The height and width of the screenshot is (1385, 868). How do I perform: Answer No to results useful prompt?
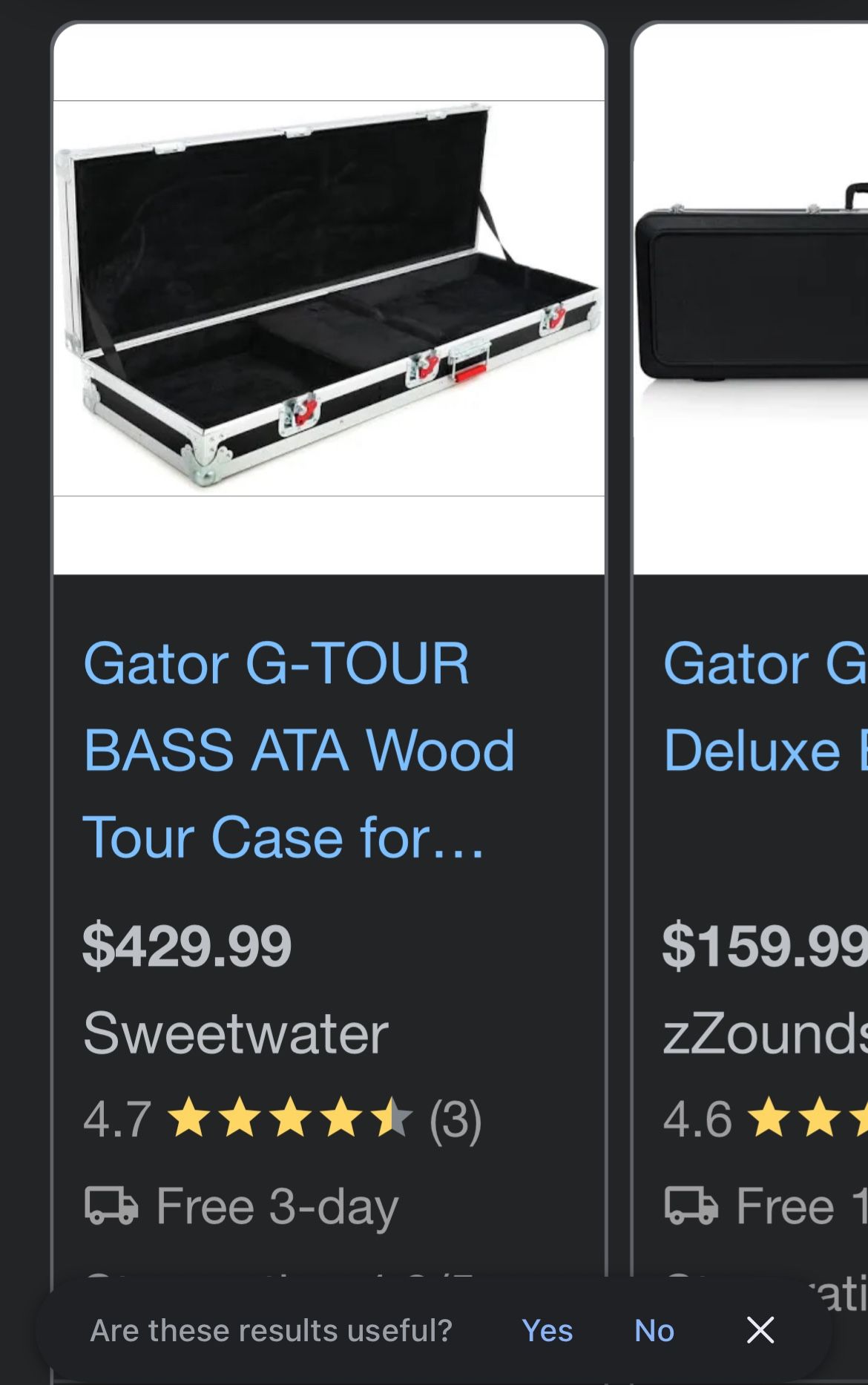tap(654, 1331)
